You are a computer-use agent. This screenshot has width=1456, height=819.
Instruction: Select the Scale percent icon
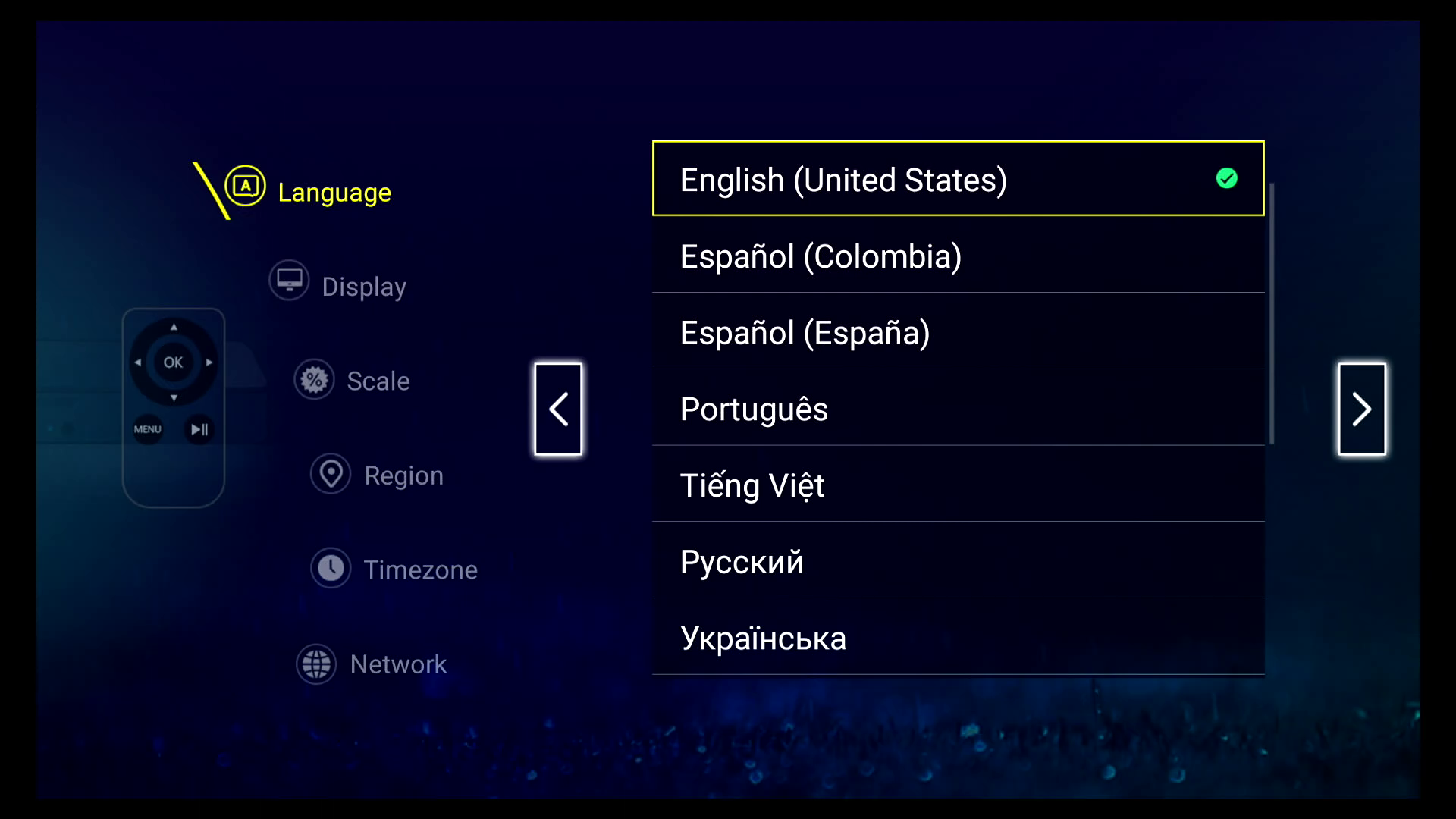(314, 379)
